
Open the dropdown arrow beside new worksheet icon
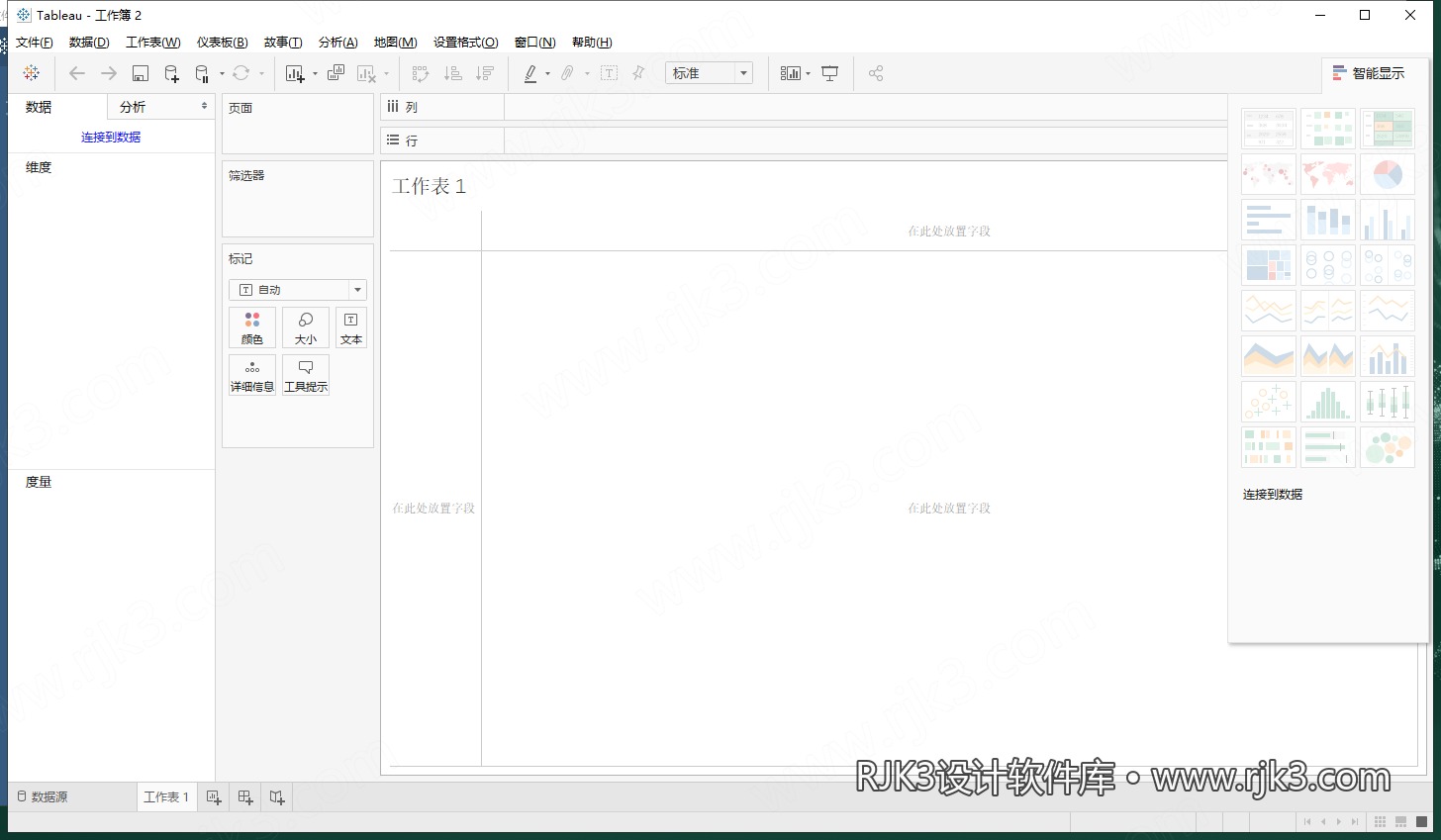coord(315,73)
